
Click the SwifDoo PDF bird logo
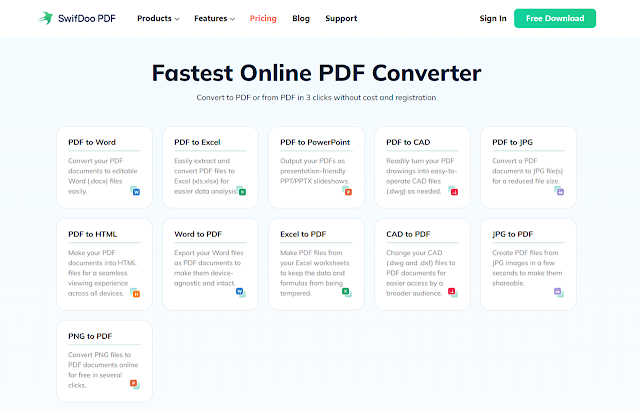[x=45, y=18]
